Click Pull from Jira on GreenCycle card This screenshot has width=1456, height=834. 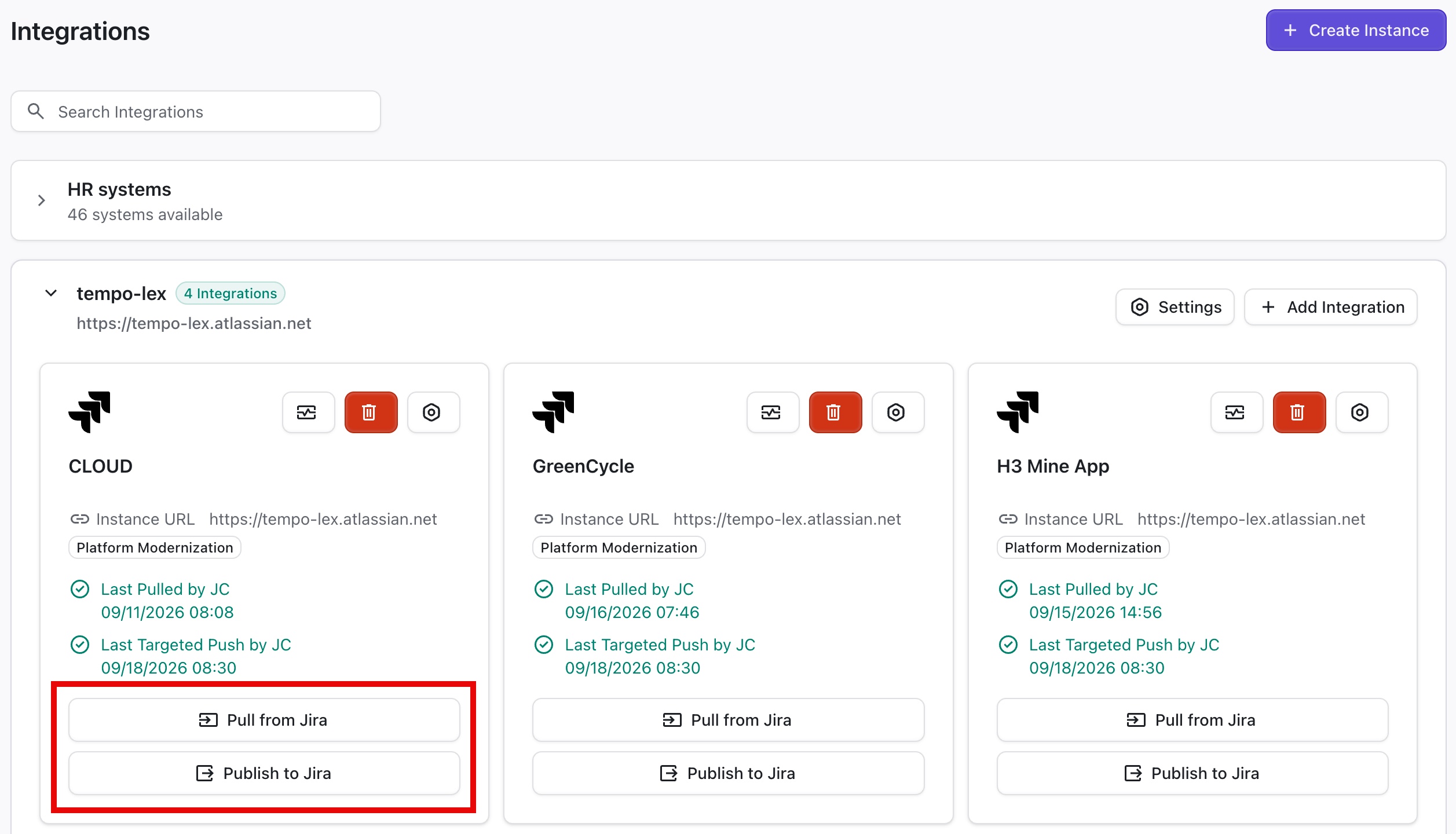tap(728, 720)
